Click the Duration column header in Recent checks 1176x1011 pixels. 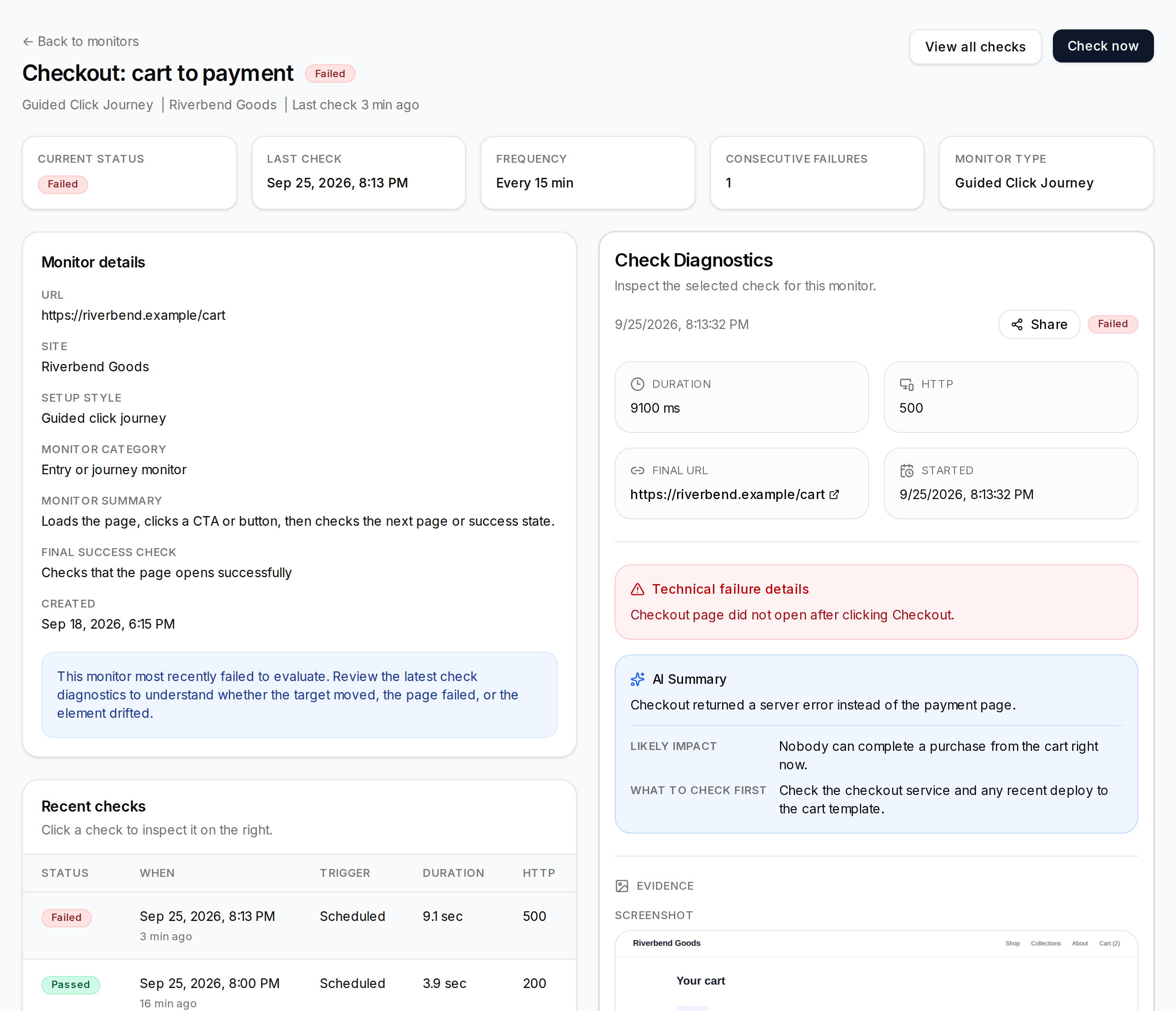pos(453,873)
